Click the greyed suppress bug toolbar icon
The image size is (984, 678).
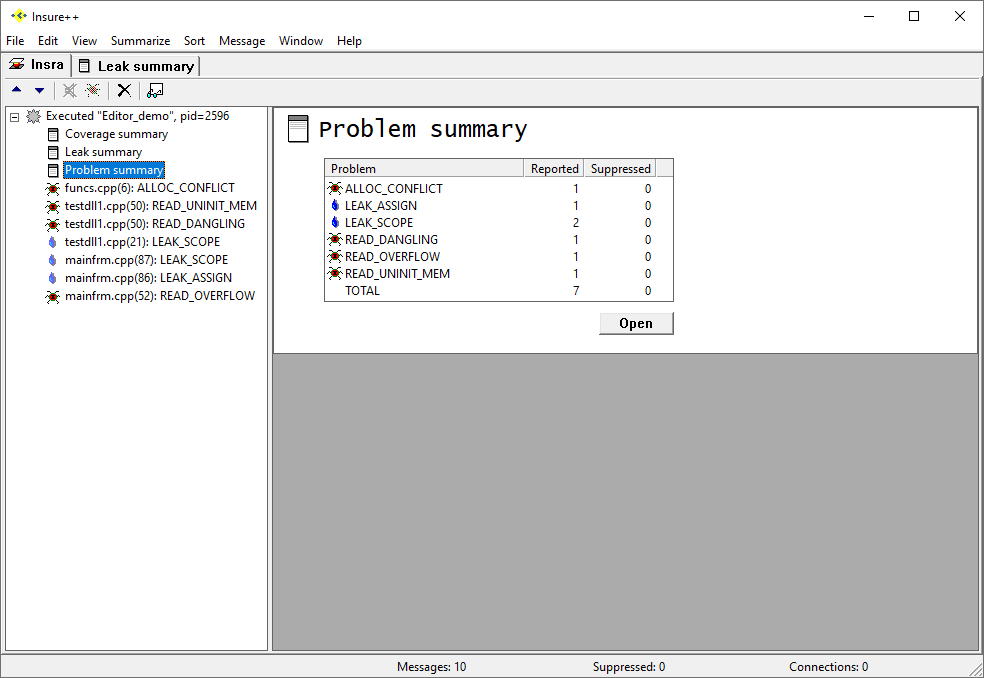(70, 90)
